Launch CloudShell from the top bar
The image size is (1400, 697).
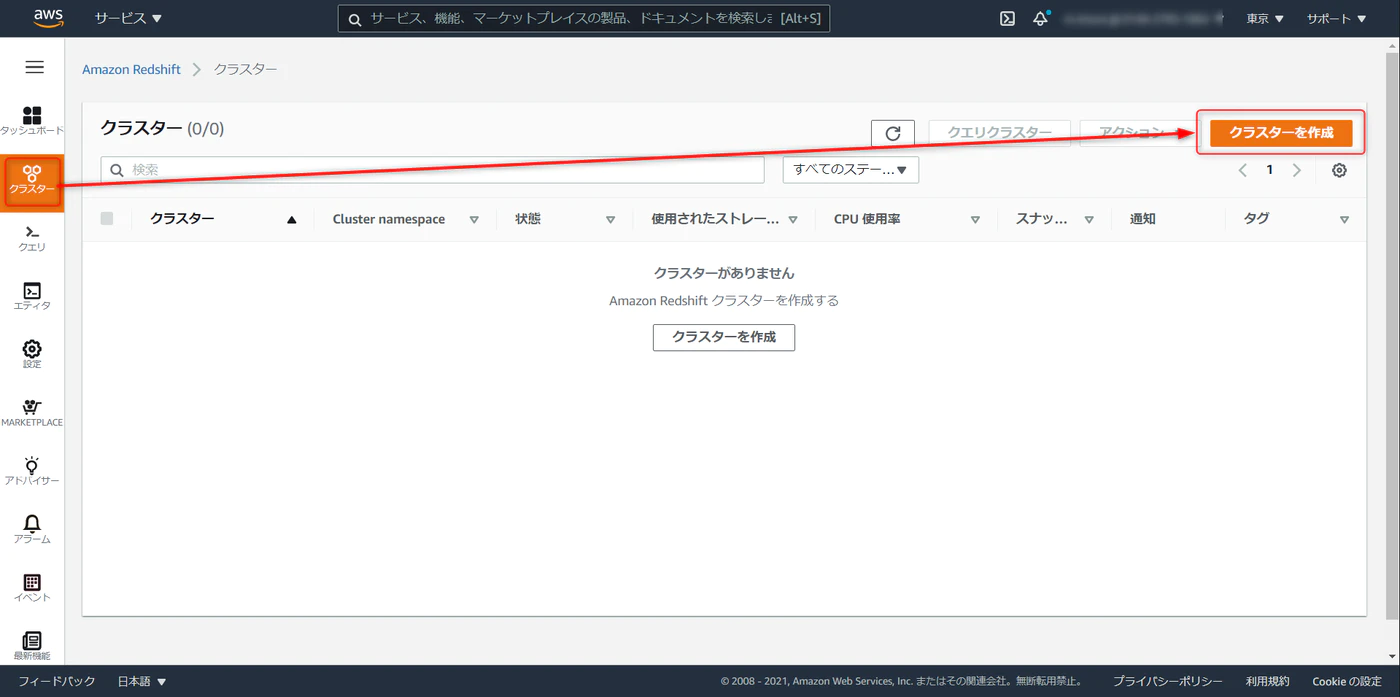(1007, 18)
